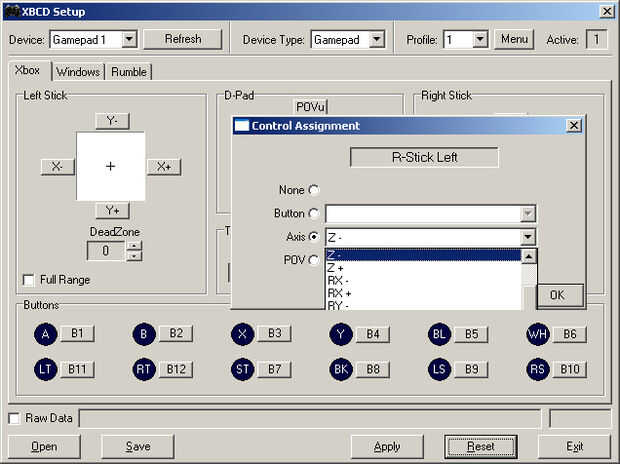Switch to the Windows tab
Screen dimensions: 620x464
tap(78, 72)
